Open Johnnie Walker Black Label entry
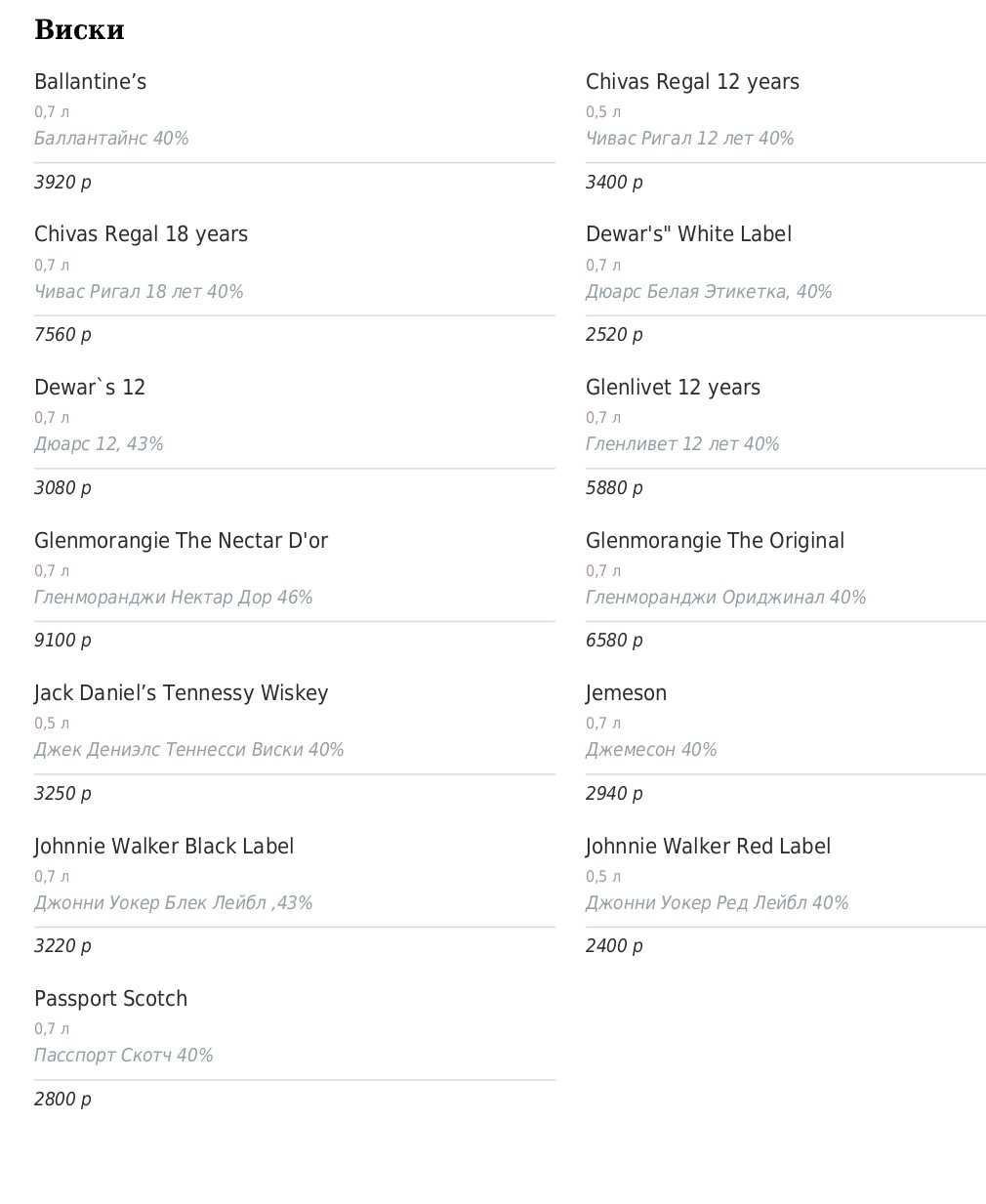The image size is (986, 1204). (x=164, y=847)
